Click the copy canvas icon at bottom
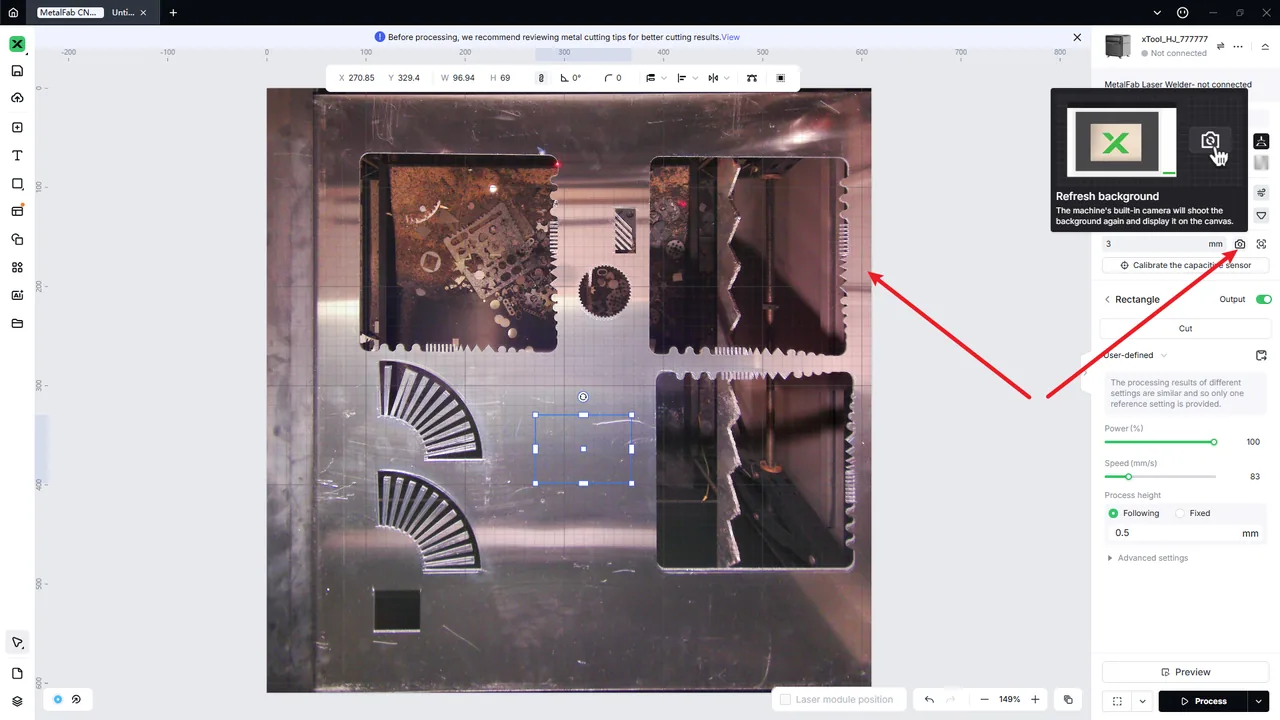The image size is (1280, 720). [1068, 699]
